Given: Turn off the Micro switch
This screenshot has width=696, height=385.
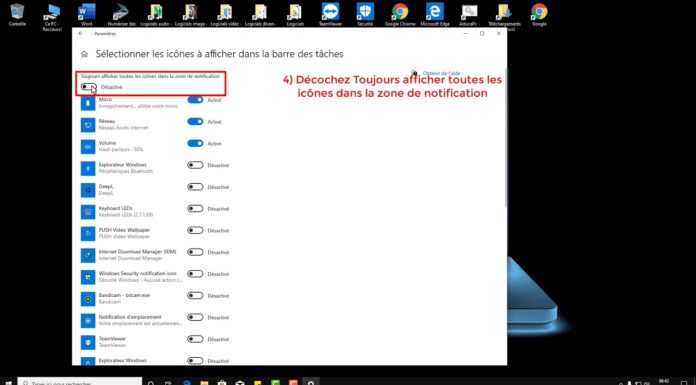Looking at the screenshot, I should 195,100.
